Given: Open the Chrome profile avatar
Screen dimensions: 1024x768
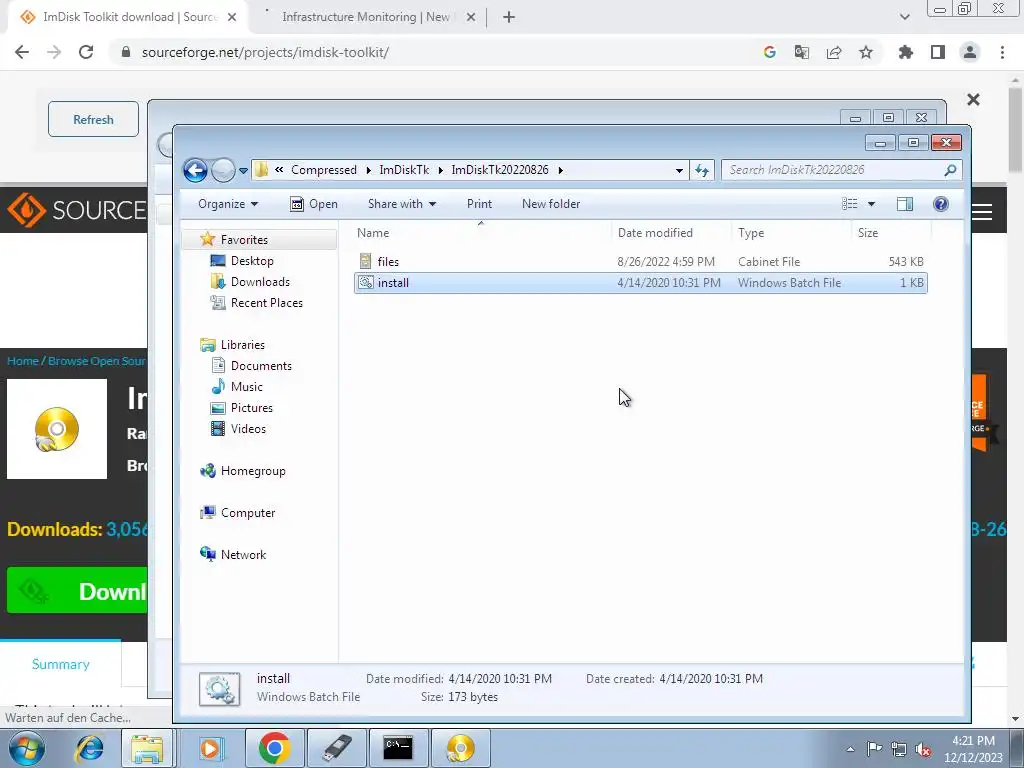Looking at the screenshot, I should click(970, 52).
